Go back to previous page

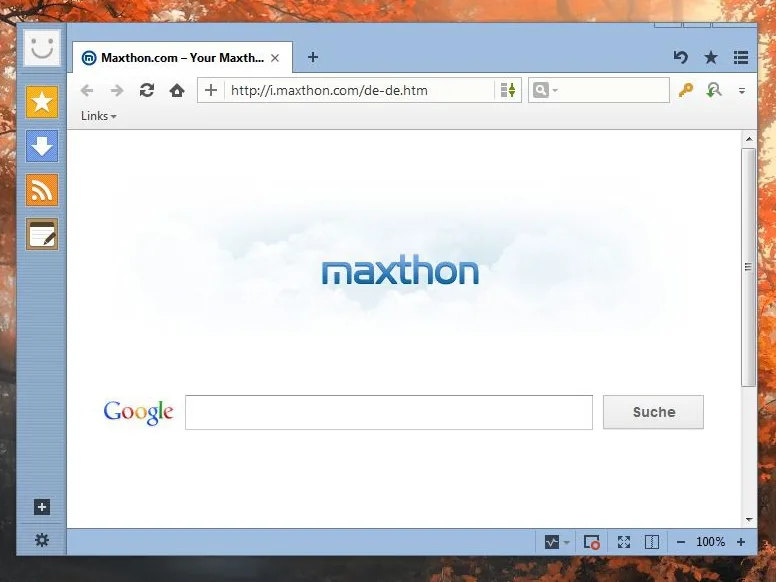click(87, 91)
